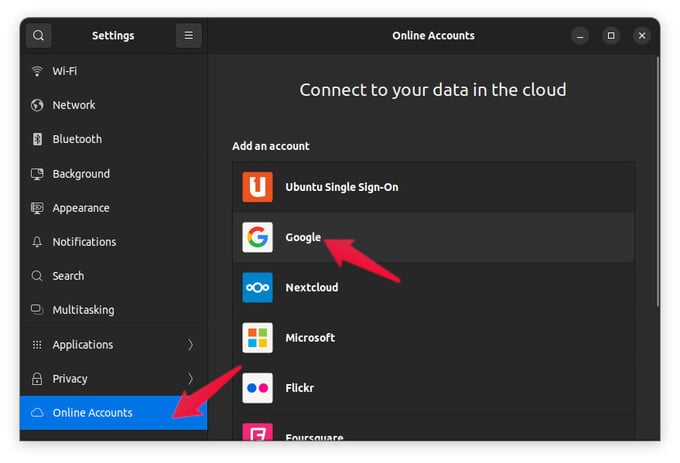
Task: Add a Google account
Action: (434, 237)
